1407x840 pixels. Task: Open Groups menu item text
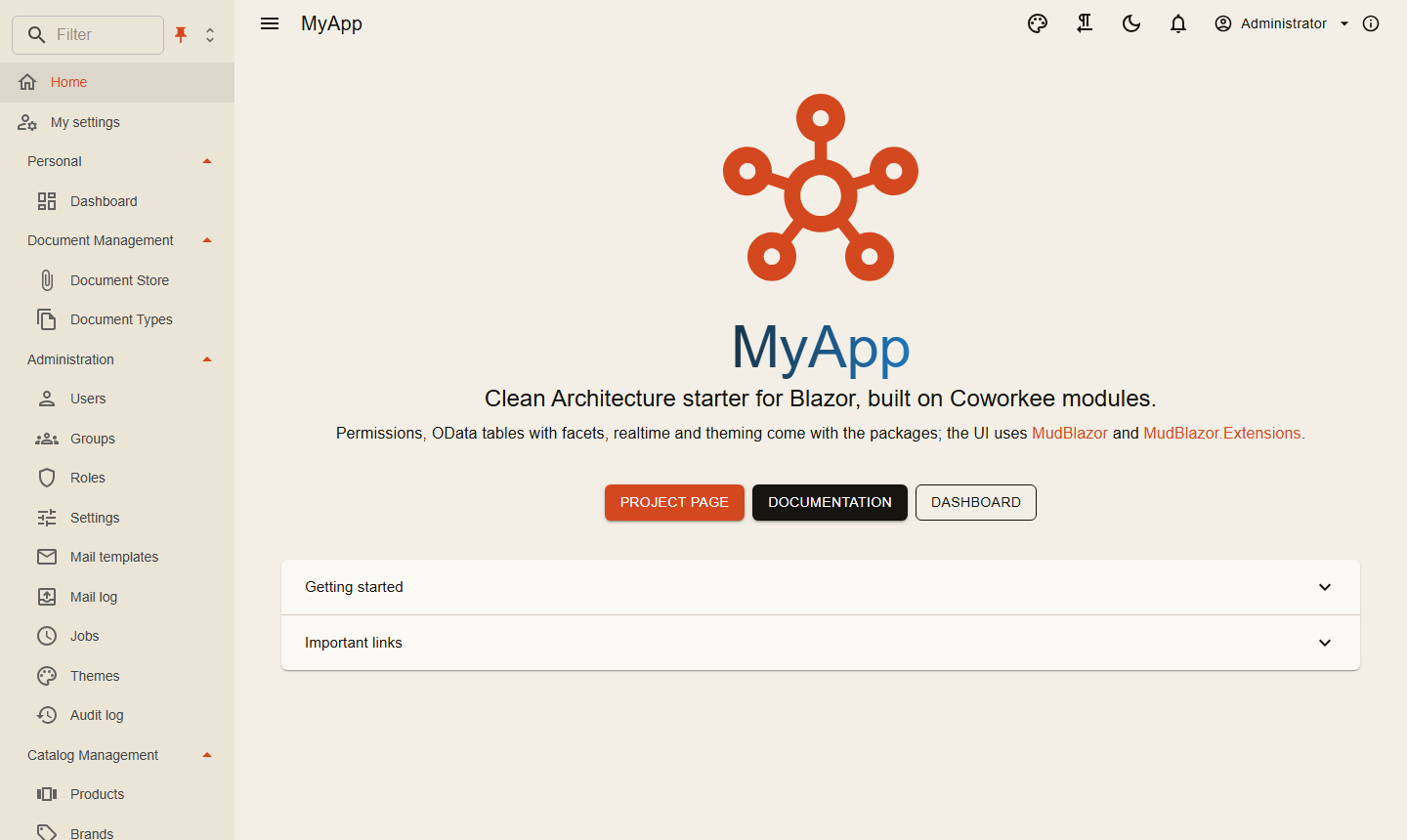point(93,439)
